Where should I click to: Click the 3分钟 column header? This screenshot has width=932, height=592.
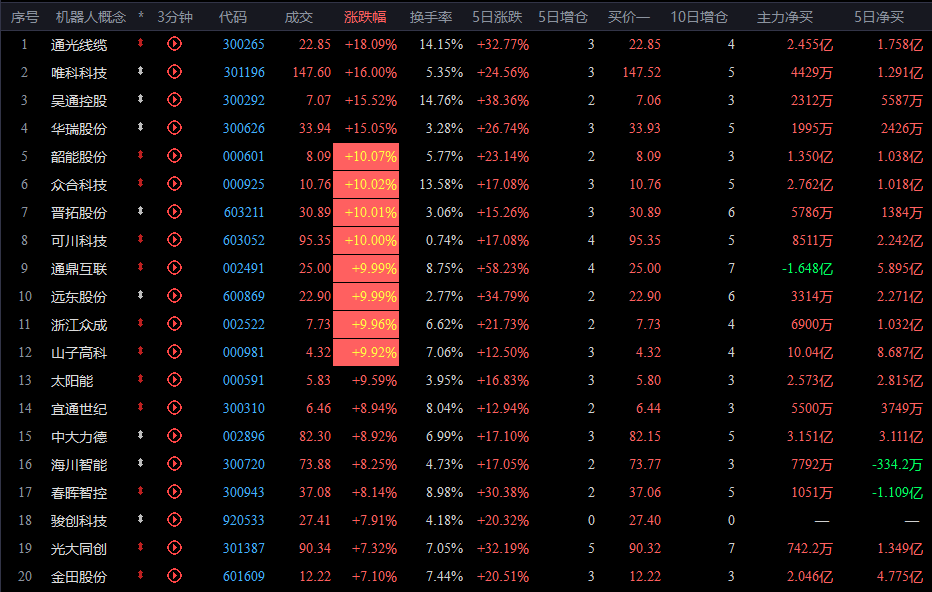[x=175, y=17]
